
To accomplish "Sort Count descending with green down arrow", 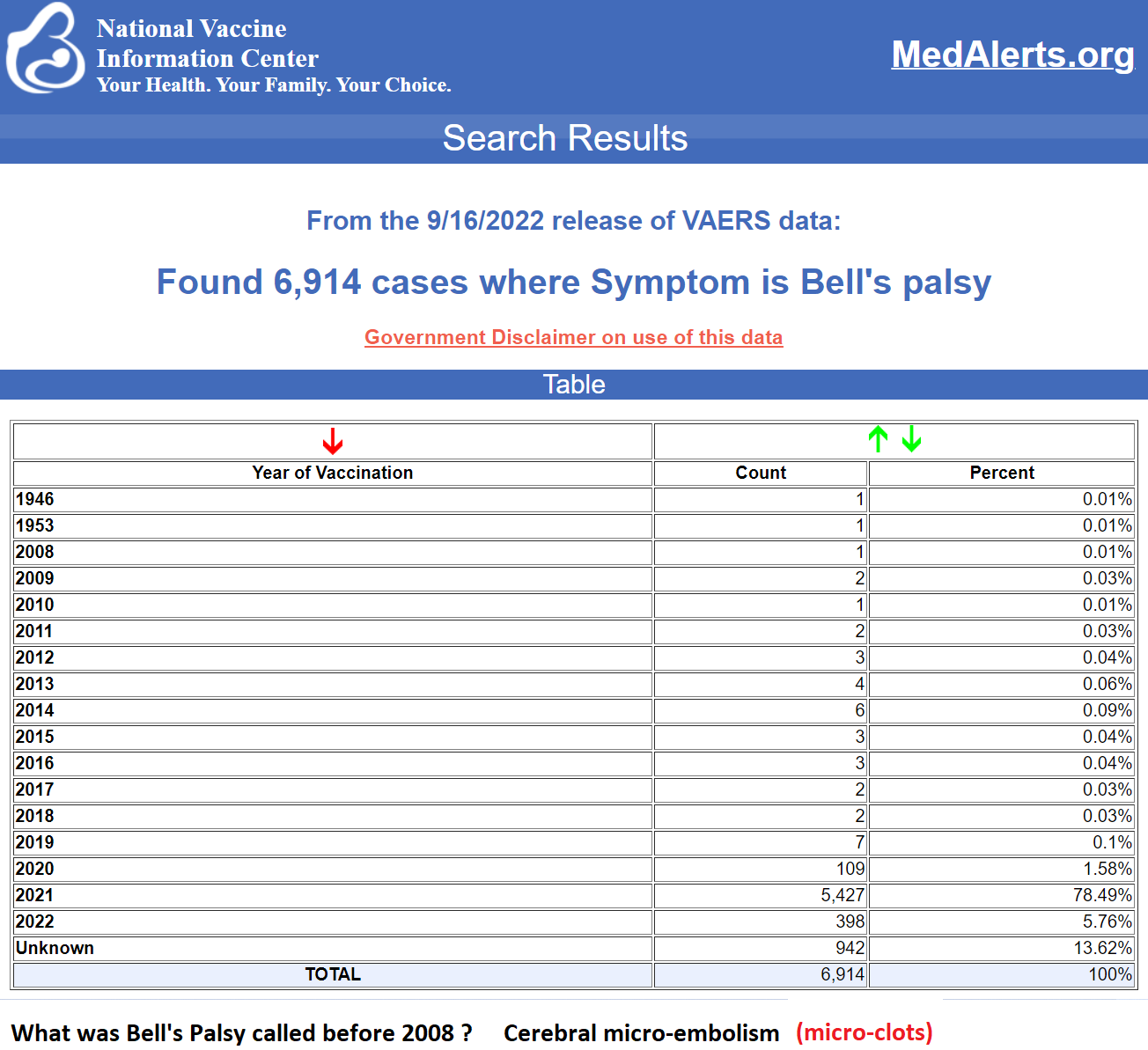I will coord(911,438).
